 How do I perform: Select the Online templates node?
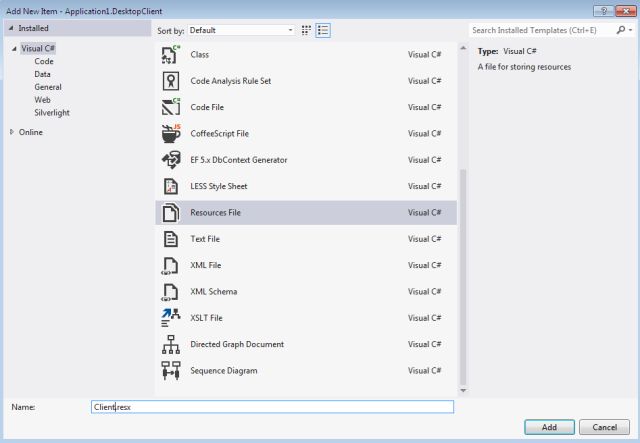pos(31,132)
